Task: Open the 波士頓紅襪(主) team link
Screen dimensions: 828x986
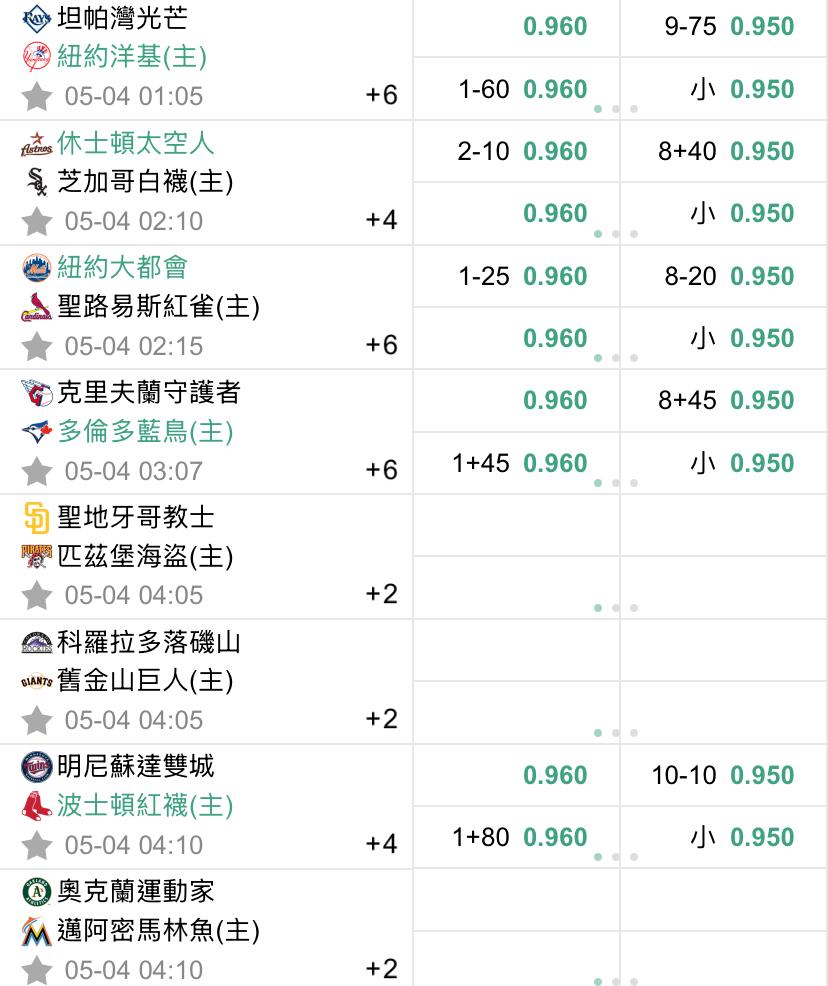Action: [x=145, y=805]
